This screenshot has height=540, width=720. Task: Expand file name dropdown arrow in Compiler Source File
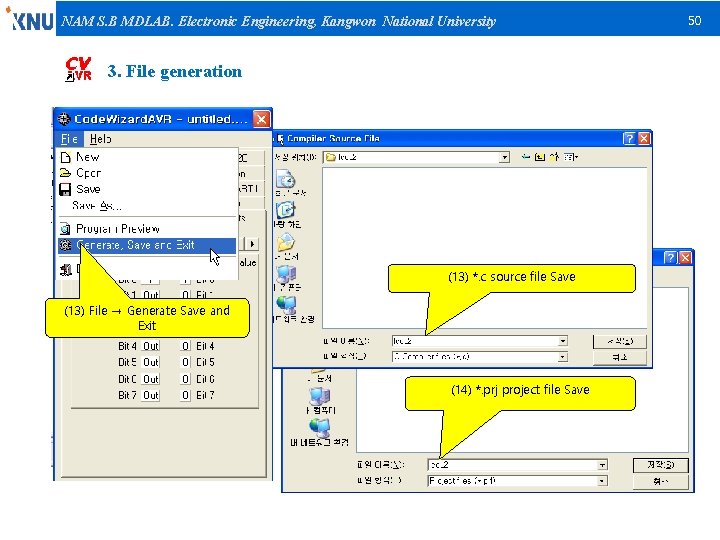[563, 341]
